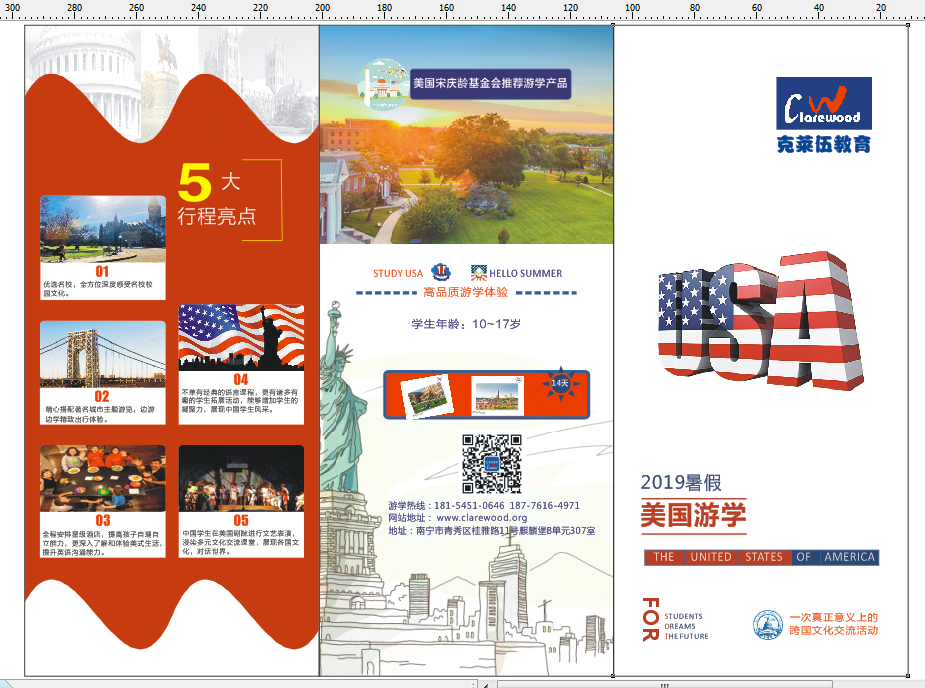Select the THE FUTURE text line
The width and height of the screenshot is (925, 688).
tap(686, 636)
